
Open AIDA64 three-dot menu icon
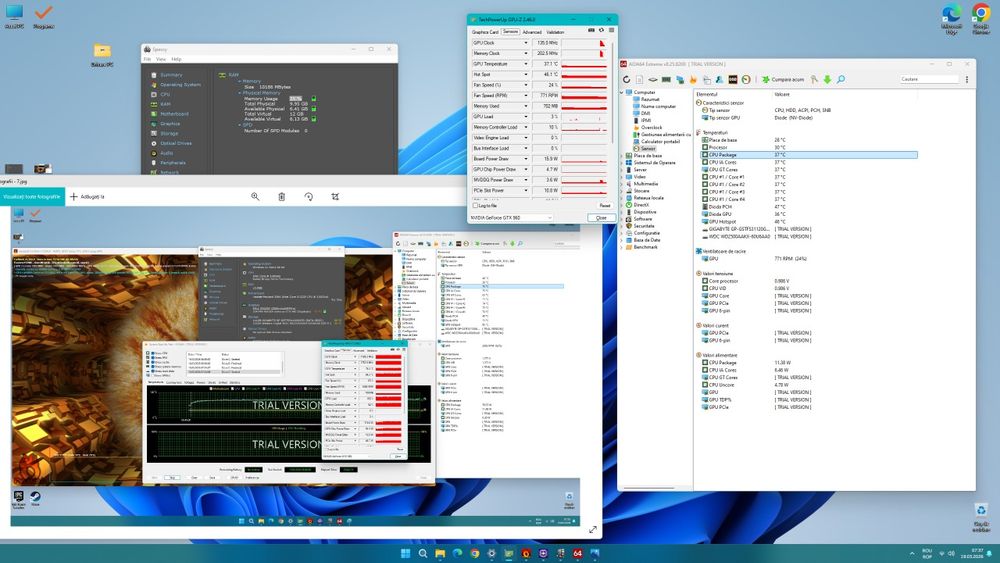point(967,80)
